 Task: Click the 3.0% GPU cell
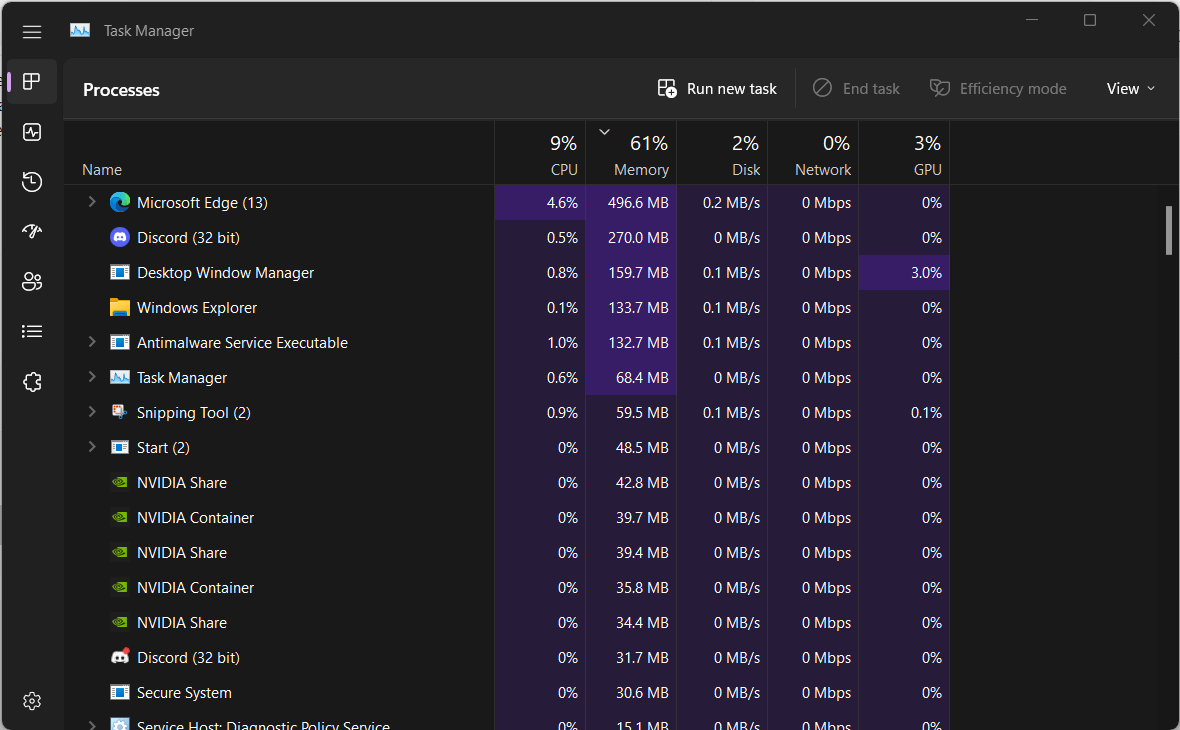click(x=905, y=272)
